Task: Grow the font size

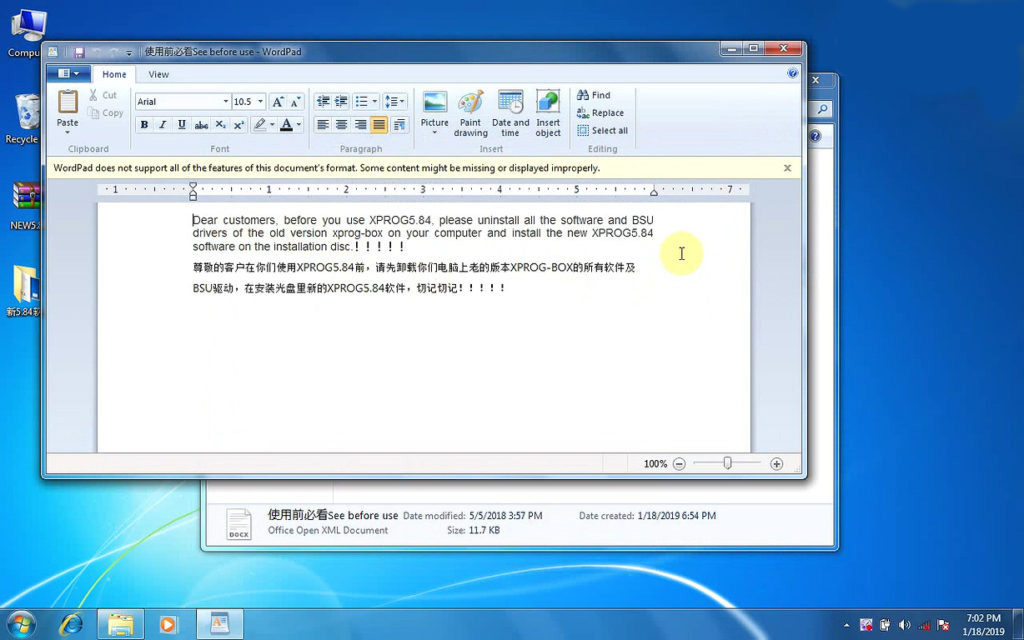Action: click(x=278, y=102)
